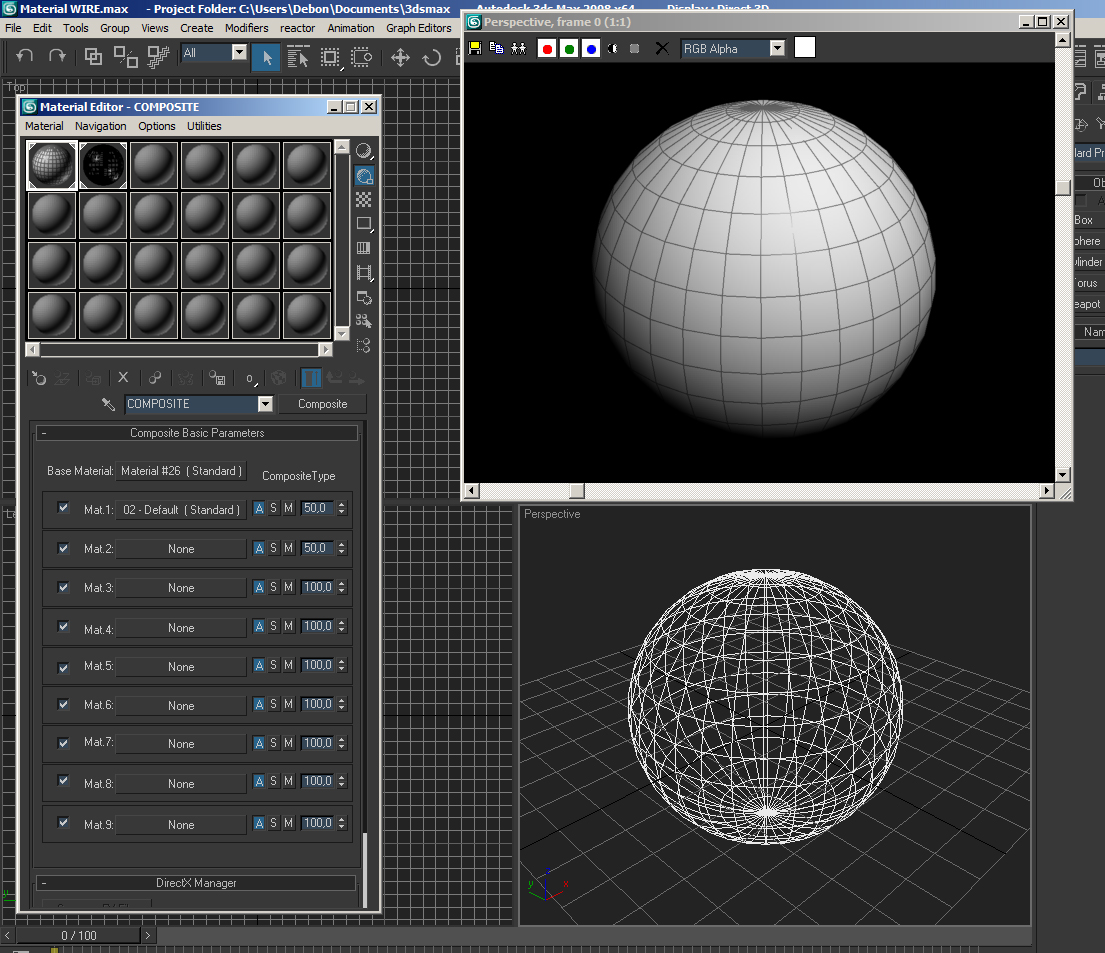Click the white color swatch in render window
Screen dimensions: 1105x953
click(x=805, y=48)
